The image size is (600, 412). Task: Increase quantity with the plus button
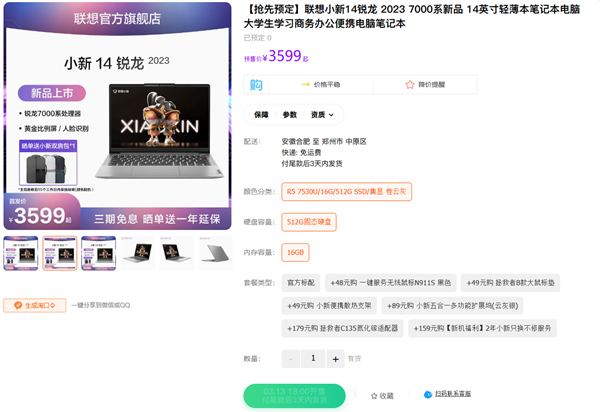coord(336,359)
